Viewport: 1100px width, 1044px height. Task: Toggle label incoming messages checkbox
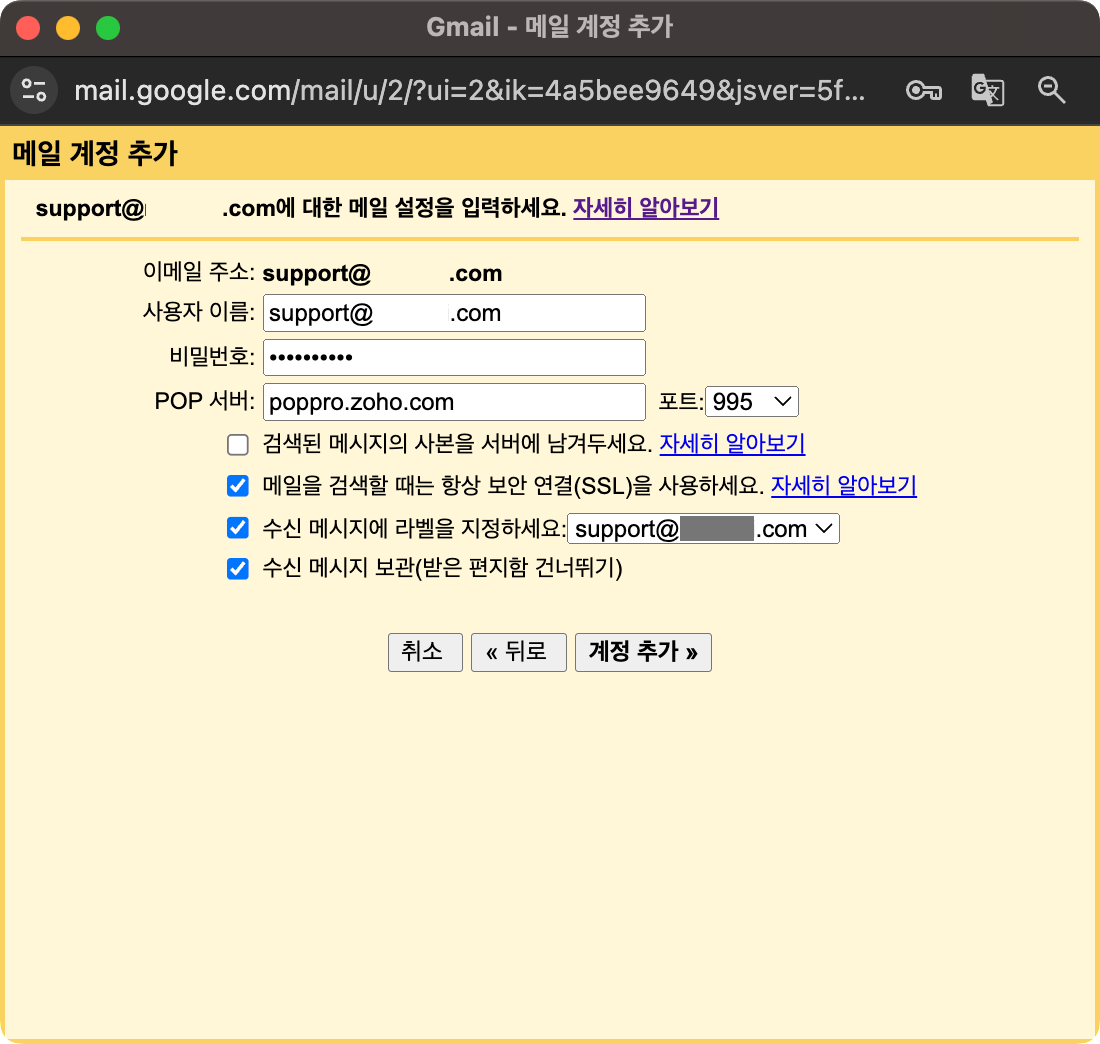click(x=238, y=528)
